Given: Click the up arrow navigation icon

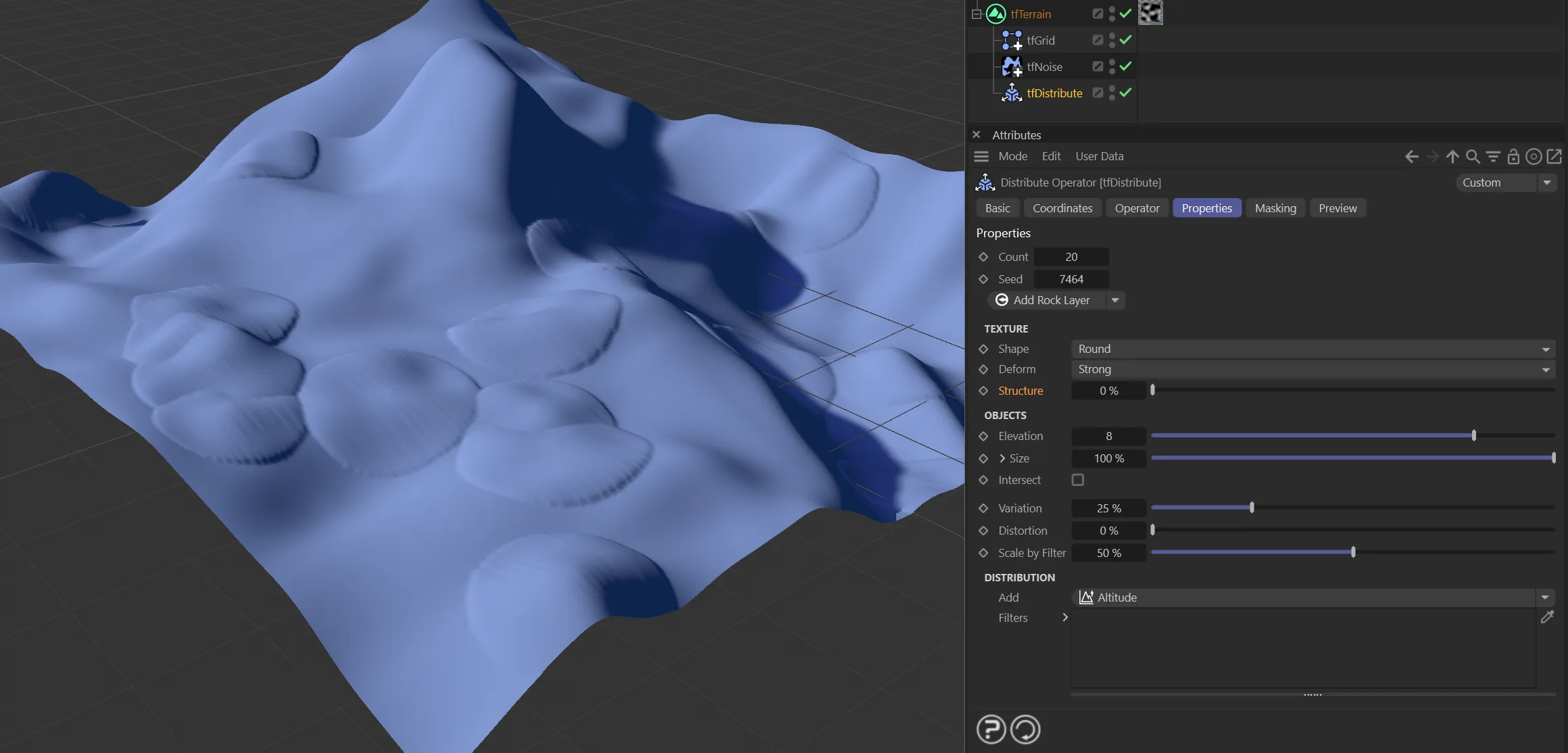Looking at the screenshot, I should pyautogui.click(x=1452, y=157).
